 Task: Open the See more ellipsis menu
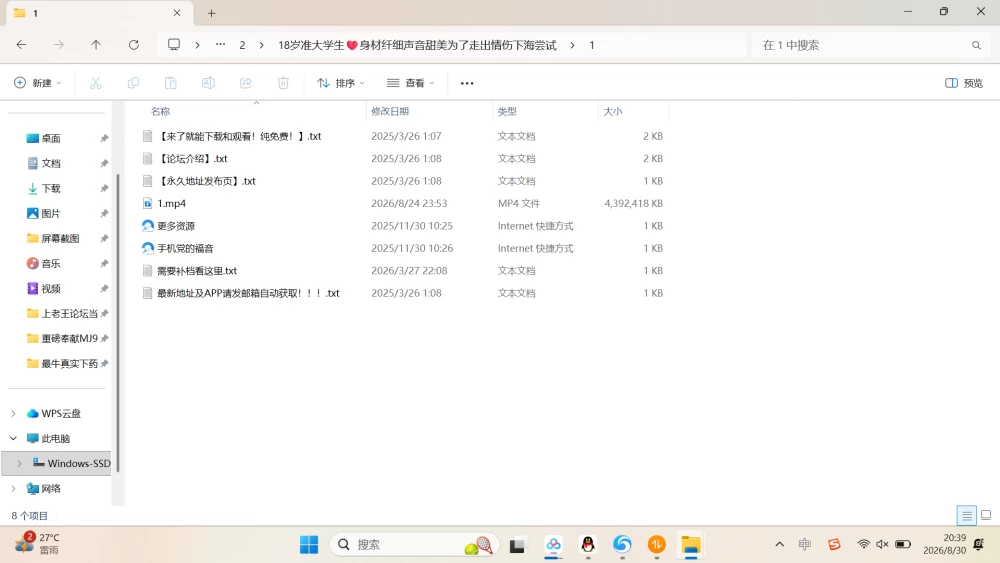click(467, 83)
